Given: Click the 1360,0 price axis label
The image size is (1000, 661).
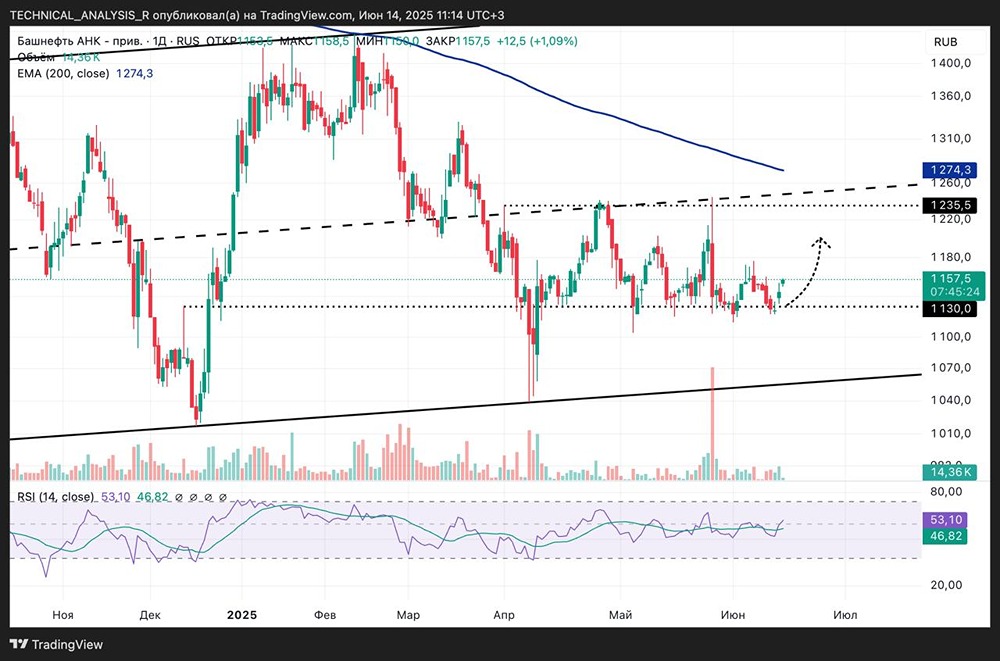Looking at the screenshot, I should [x=950, y=96].
